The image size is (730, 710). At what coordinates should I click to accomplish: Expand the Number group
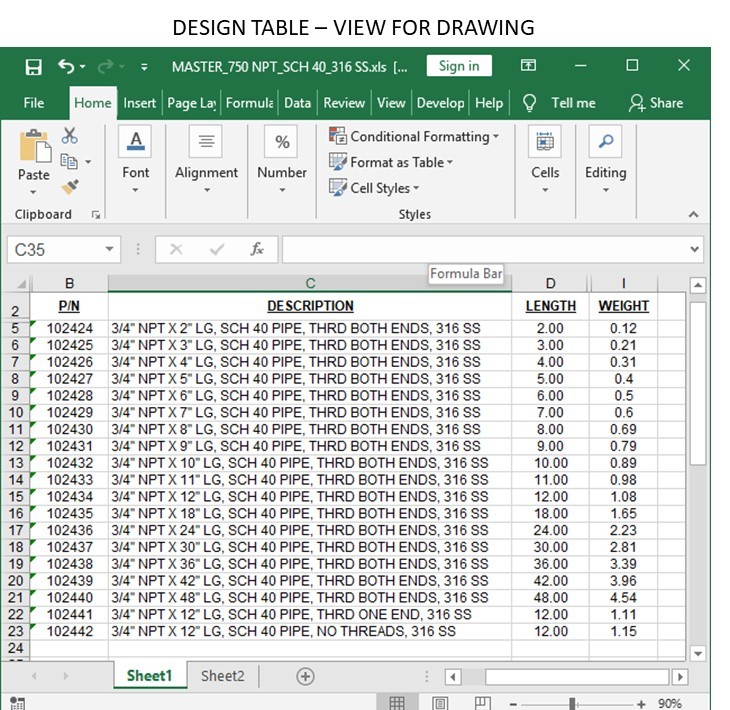(x=282, y=160)
